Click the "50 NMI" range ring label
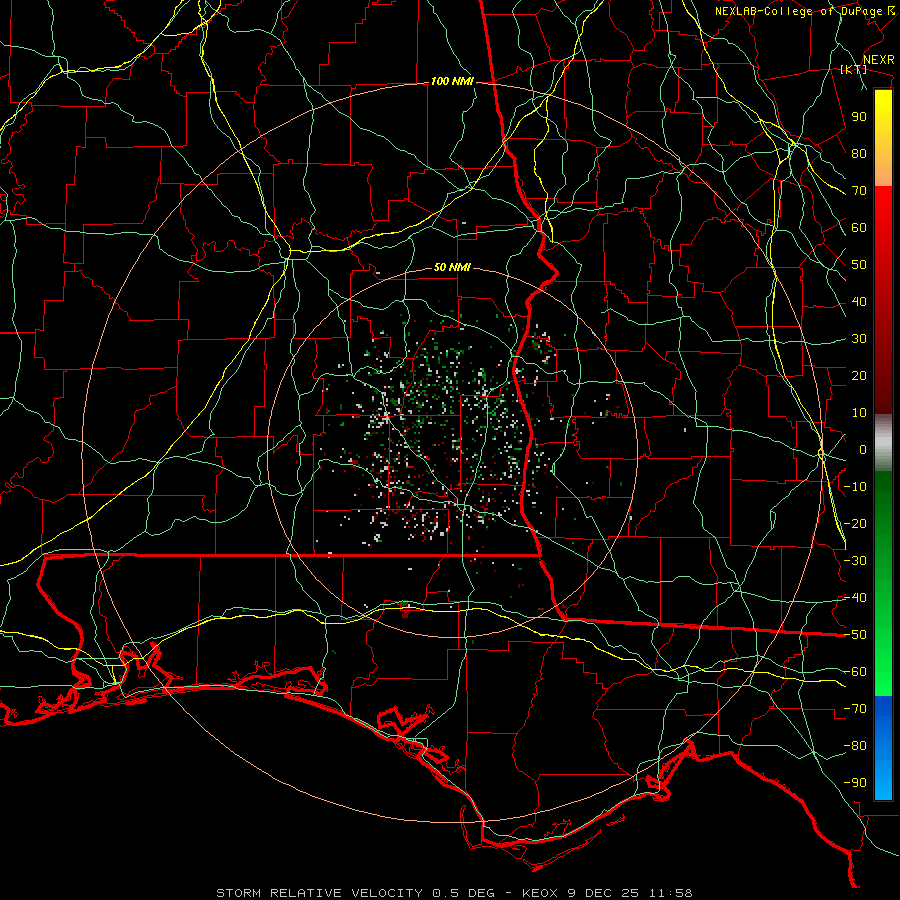The height and width of the screenshot is (900, 900). 452,267
